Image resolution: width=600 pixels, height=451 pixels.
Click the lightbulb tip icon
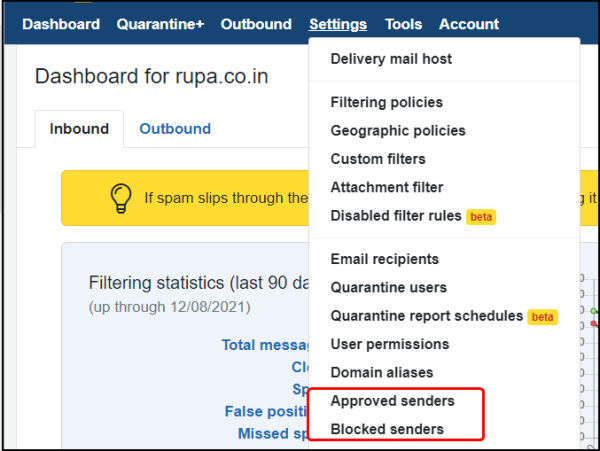[x=120, y=198]
